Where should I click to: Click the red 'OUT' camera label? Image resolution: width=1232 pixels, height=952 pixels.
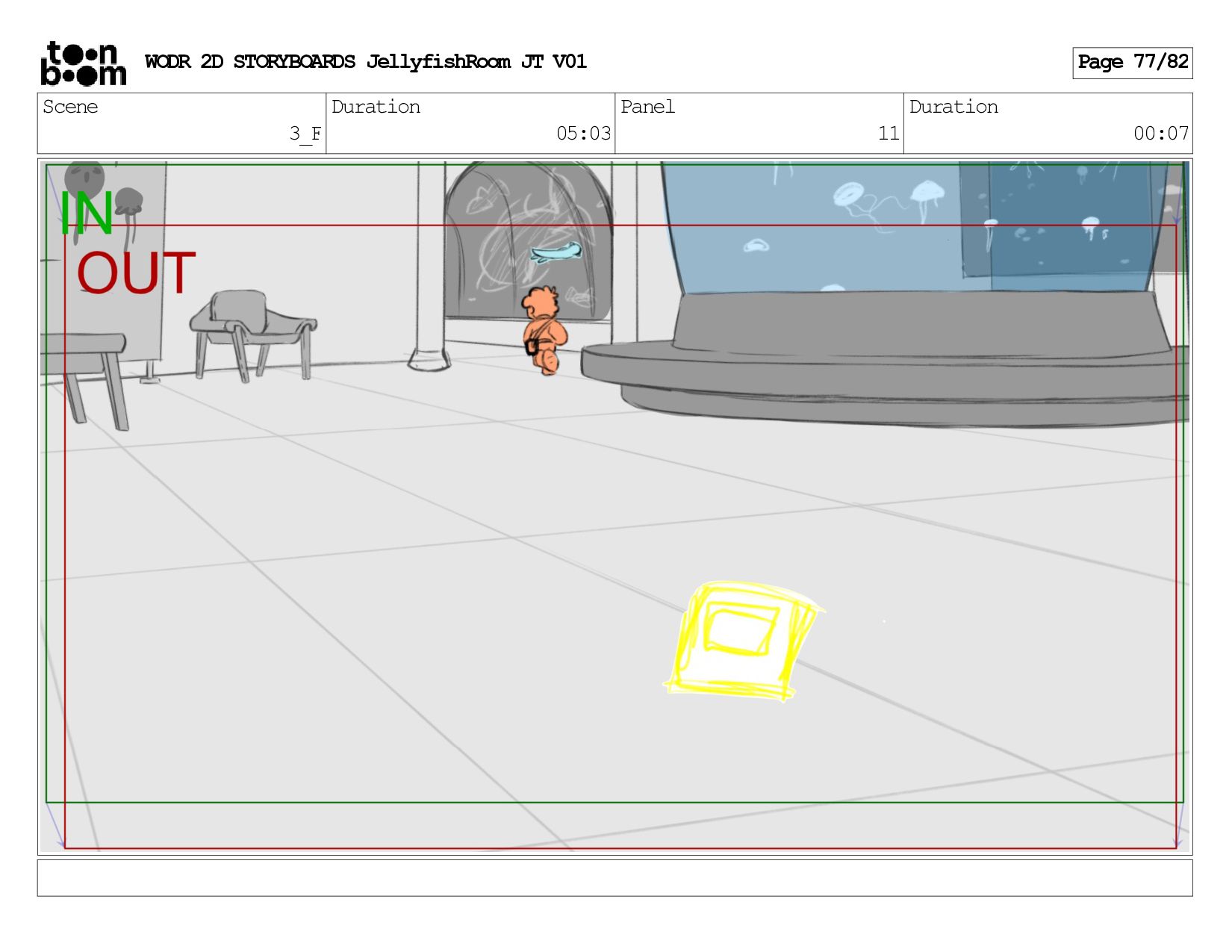[136, 273]
